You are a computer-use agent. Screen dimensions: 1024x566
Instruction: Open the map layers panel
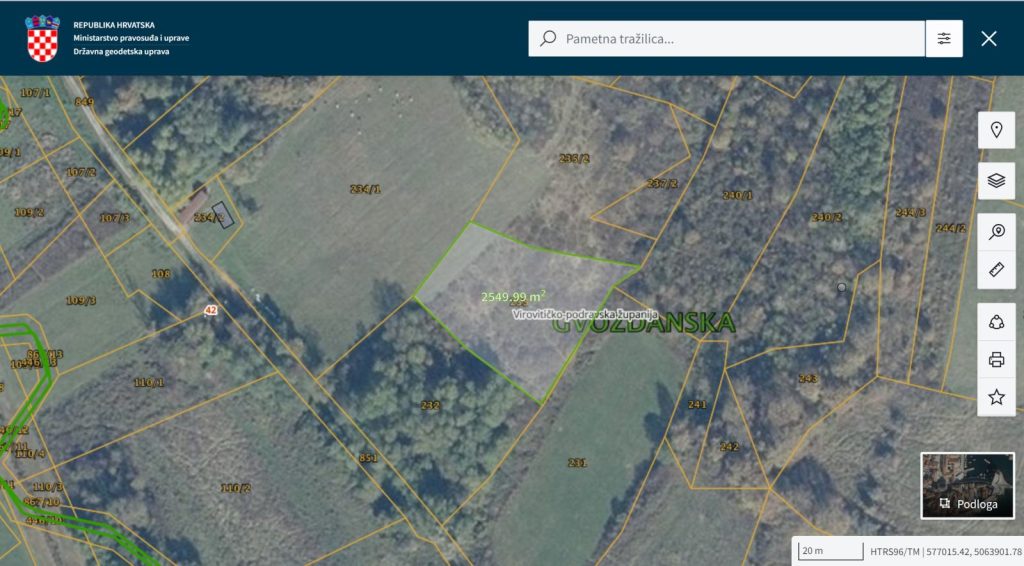(x=996, y=181)
